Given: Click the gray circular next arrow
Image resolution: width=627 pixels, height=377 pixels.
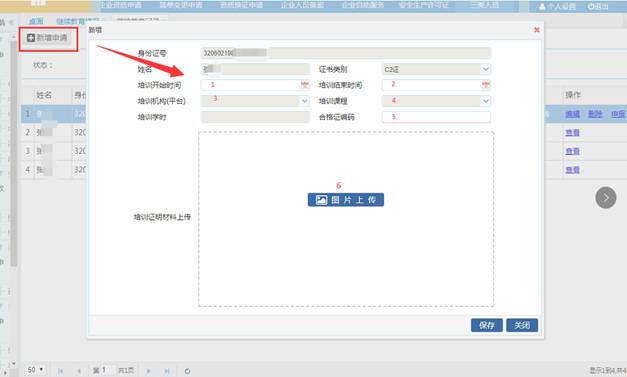Looking at the screenshot, I should pyautogui.click(x=605, y=197).
